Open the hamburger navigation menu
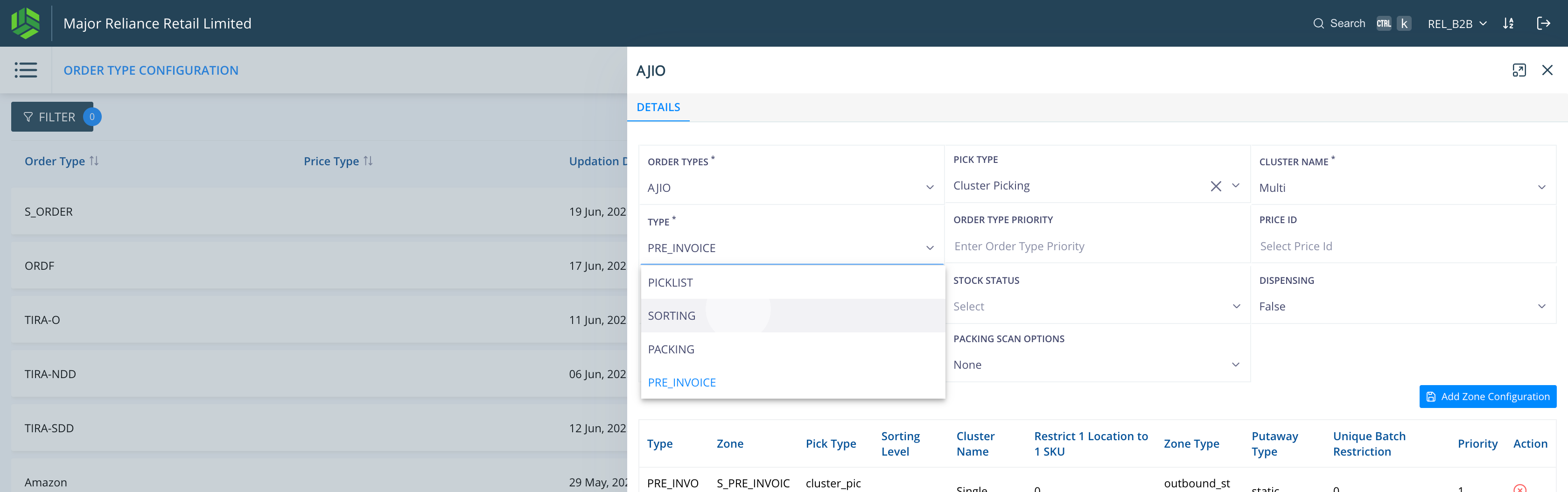 pos(26,70)
